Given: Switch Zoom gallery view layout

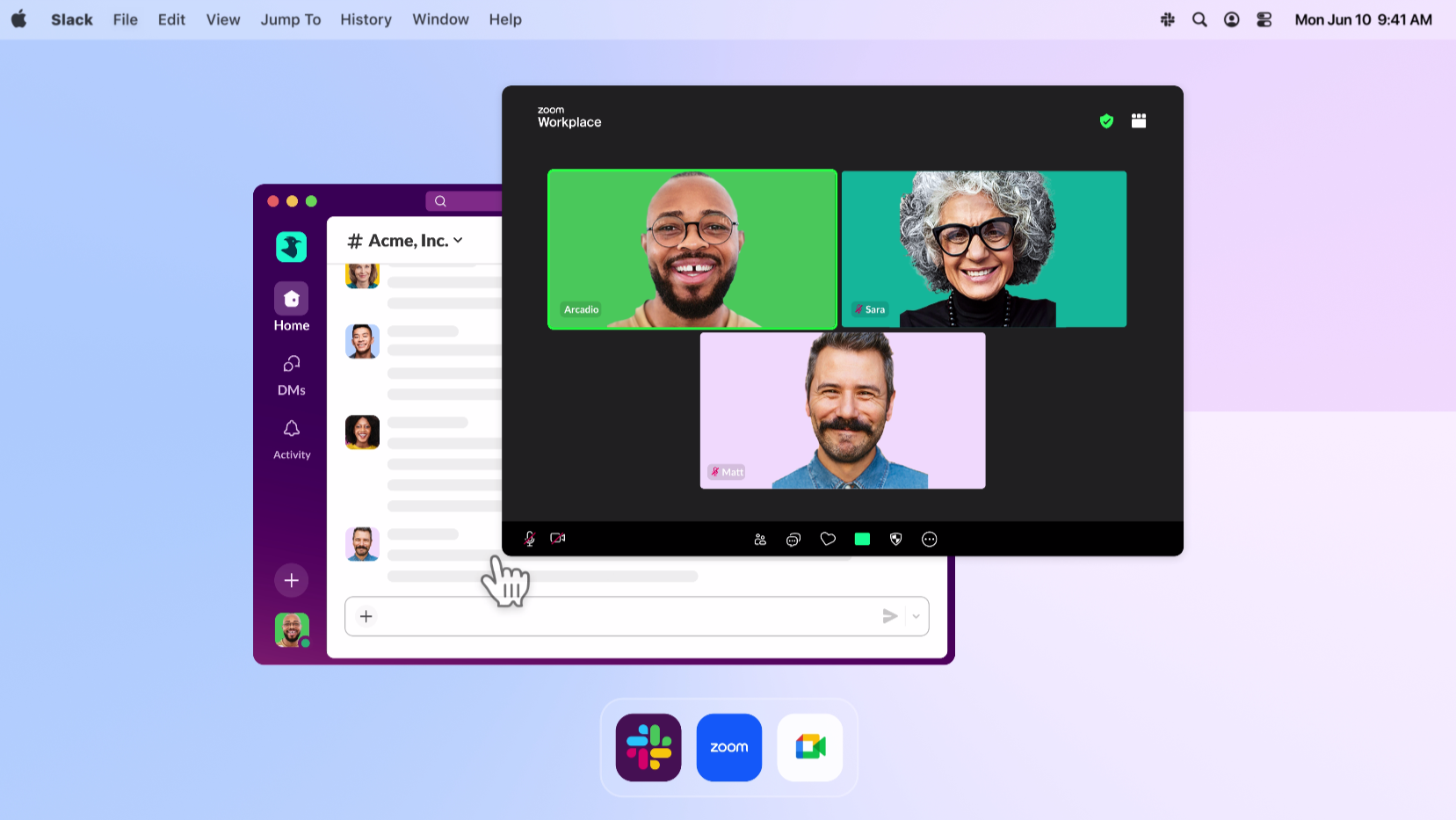Looking at the screenshot, I should [1139, 121].
